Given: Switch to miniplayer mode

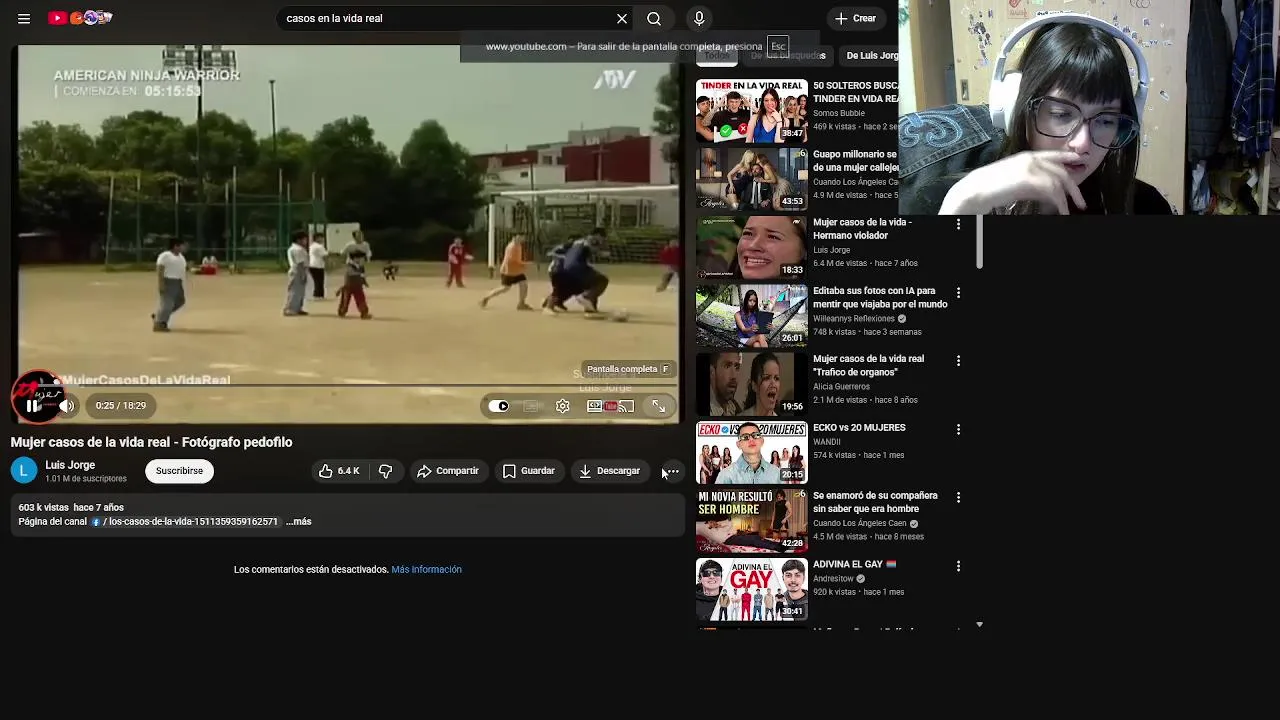Looking at the screenshot, I should [x=594, y=406].
